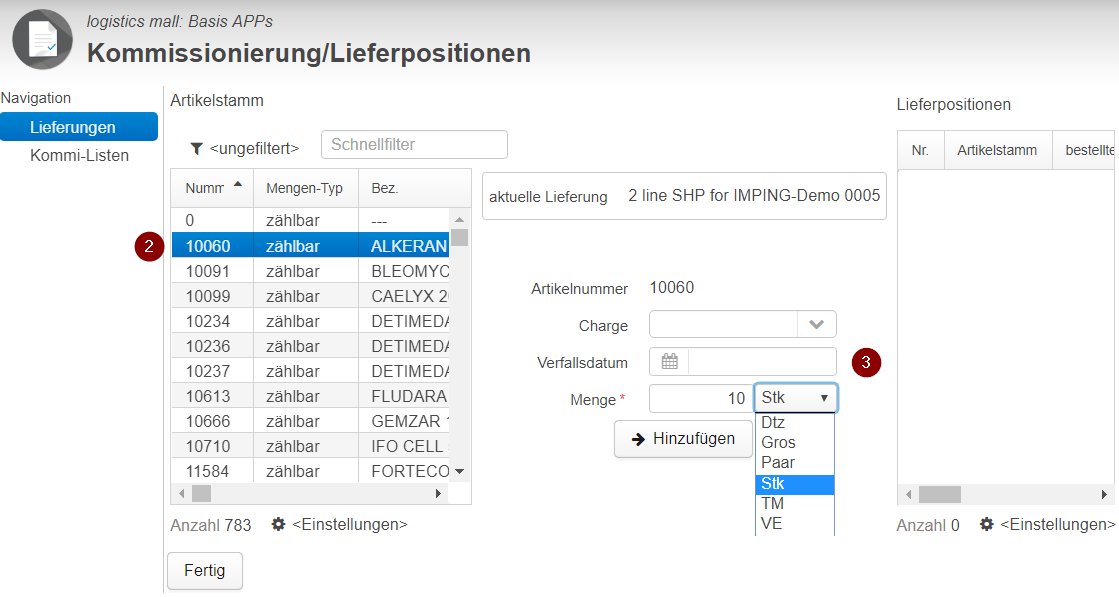Click the Menge quantity field

[x=701, y=398]
